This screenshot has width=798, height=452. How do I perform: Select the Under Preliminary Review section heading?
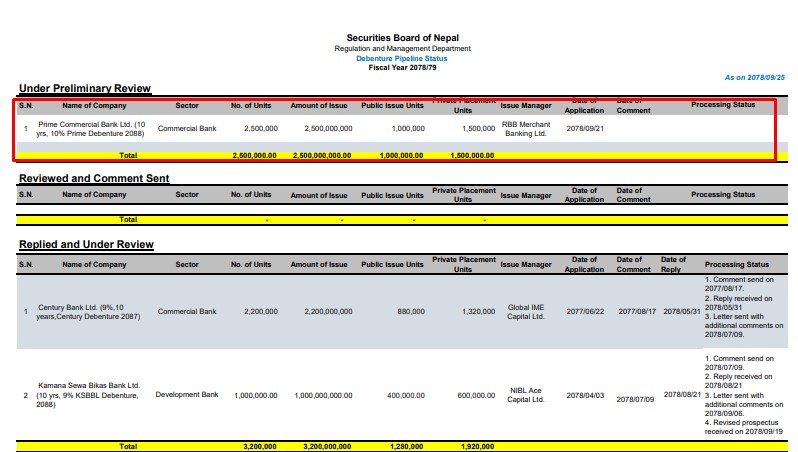pos(85,89)
